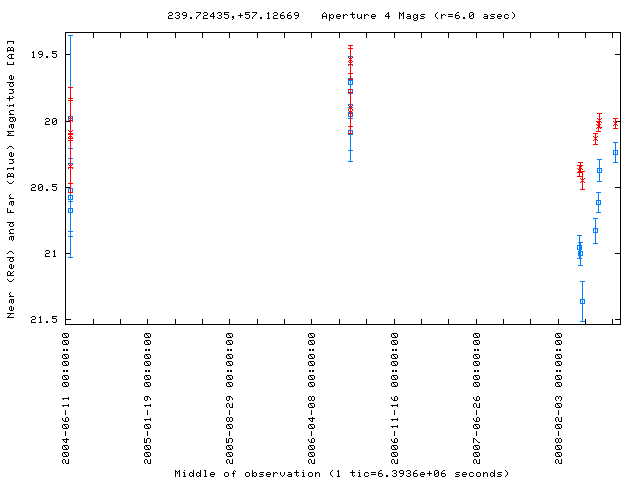The image size is (640, 480).
Task: Click the x-axis date label 2005-01-19 00:00:00
Action: pyautogui.click(x=148, y=399)
